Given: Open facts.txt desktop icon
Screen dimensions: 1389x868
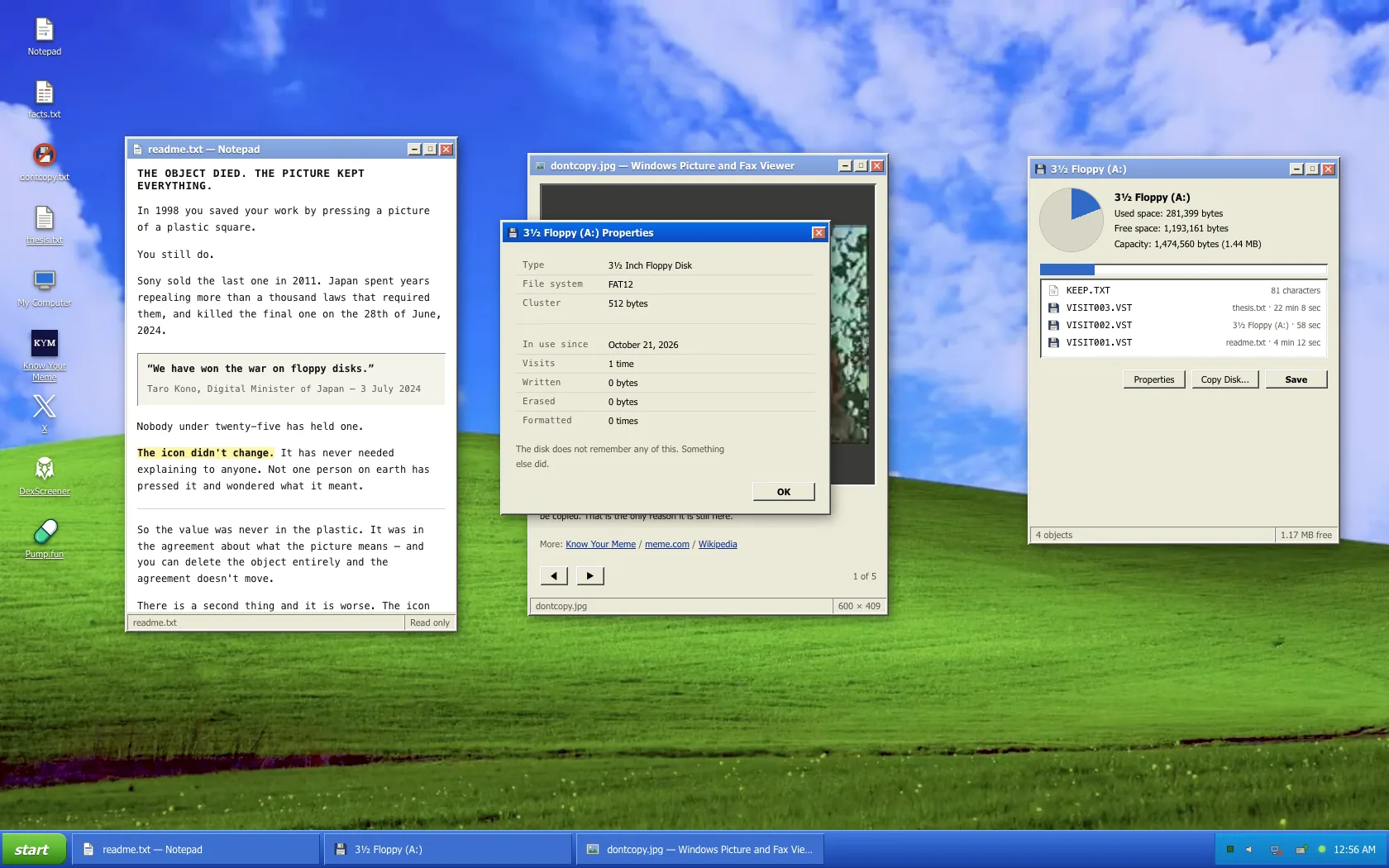Looking at the screenshot, I should coord(45,99).
